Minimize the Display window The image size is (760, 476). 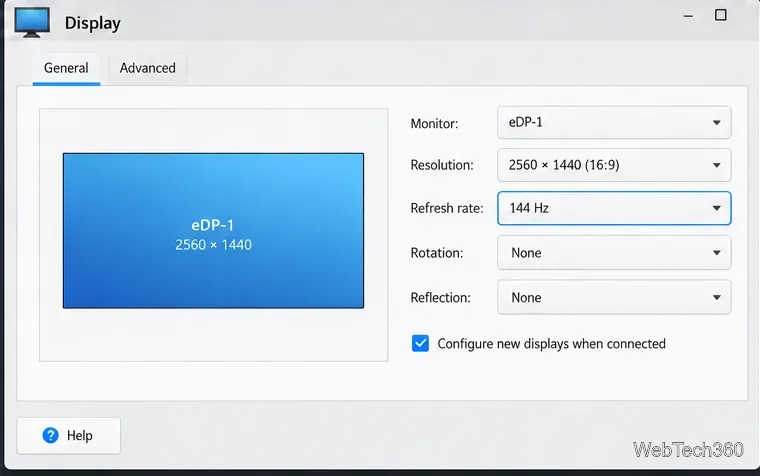688,16
